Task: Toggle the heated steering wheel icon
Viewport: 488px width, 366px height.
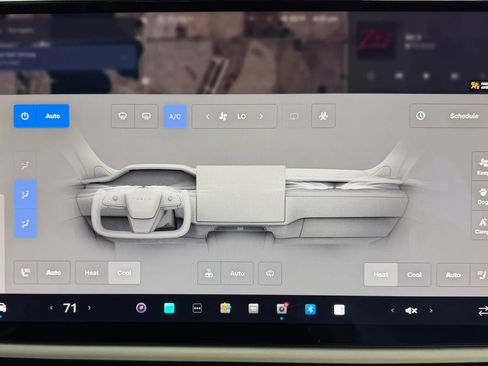Action: 270,273
